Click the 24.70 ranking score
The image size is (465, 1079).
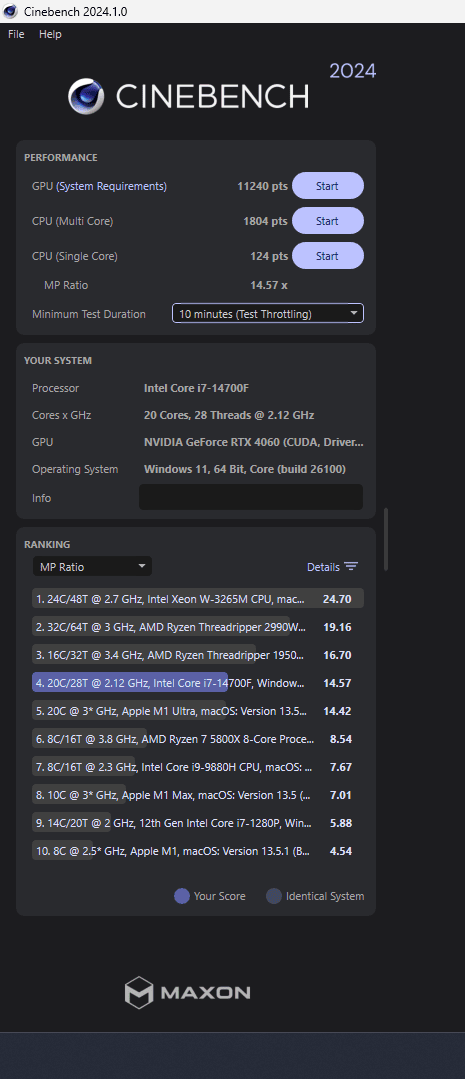337,599
